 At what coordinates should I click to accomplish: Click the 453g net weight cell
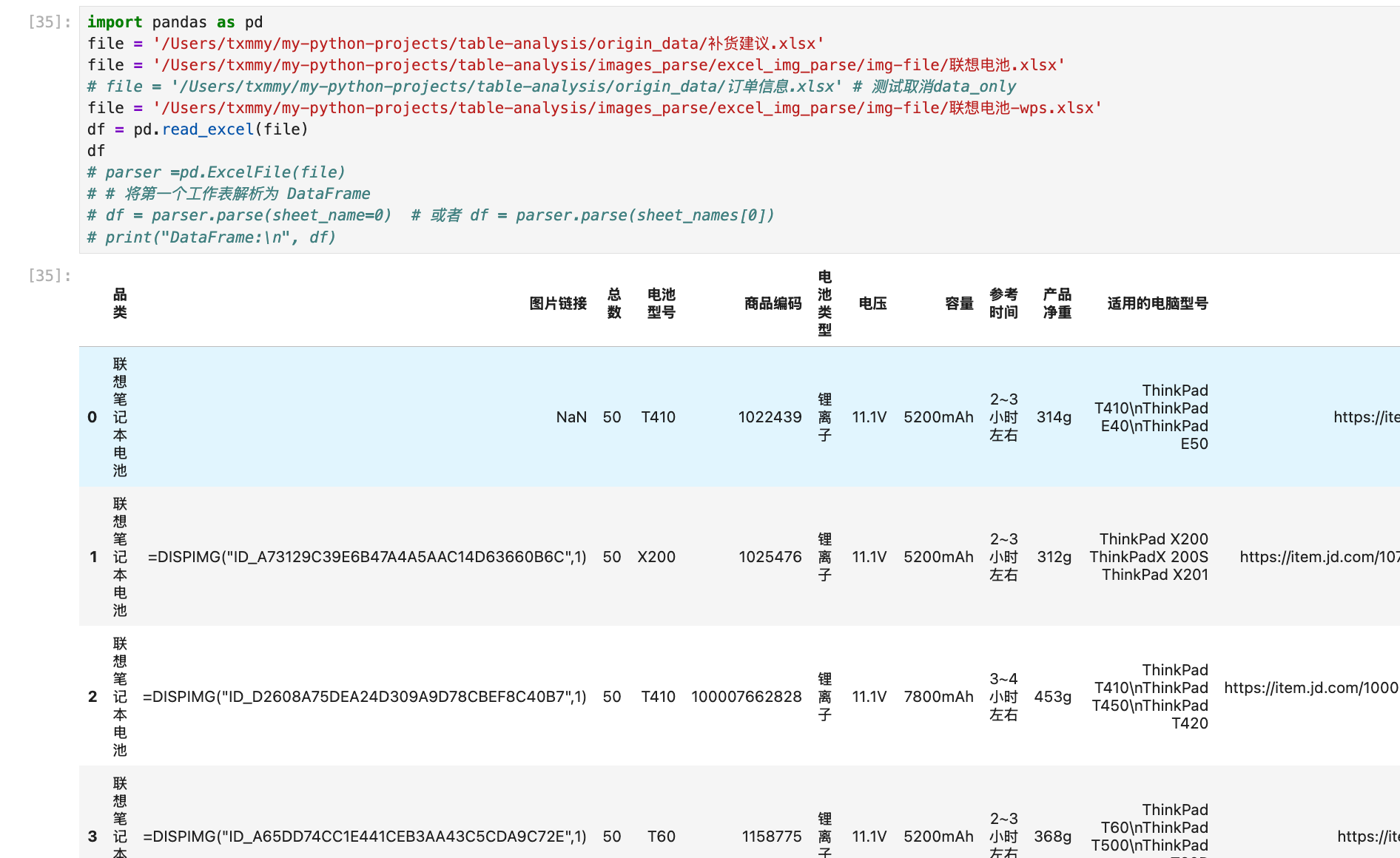click(x=1052, y=697)
